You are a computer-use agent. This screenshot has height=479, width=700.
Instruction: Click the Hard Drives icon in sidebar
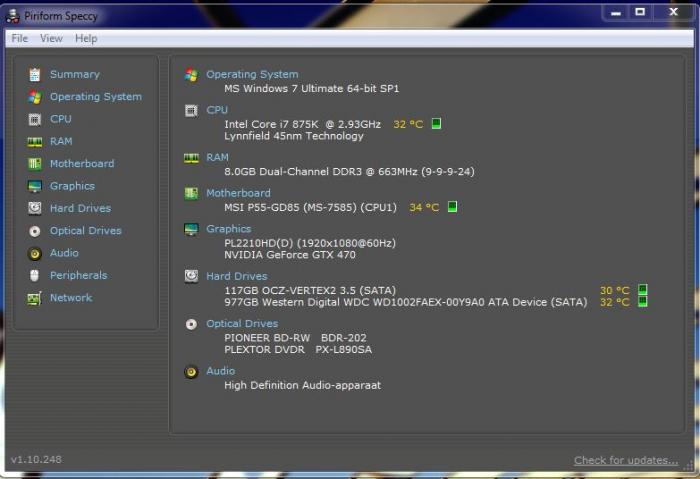(x=35, y=208)
